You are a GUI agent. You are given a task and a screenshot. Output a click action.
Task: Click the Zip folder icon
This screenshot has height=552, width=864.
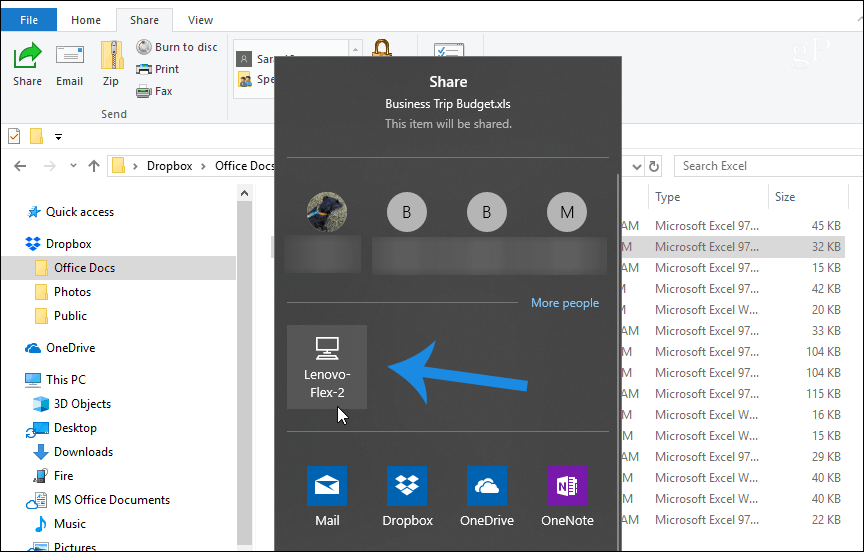pyautogui.click(x=111, y=56)
